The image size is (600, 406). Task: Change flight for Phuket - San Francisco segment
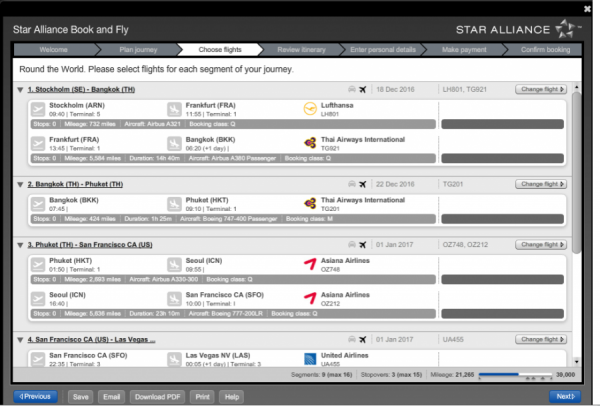[541, 245]
